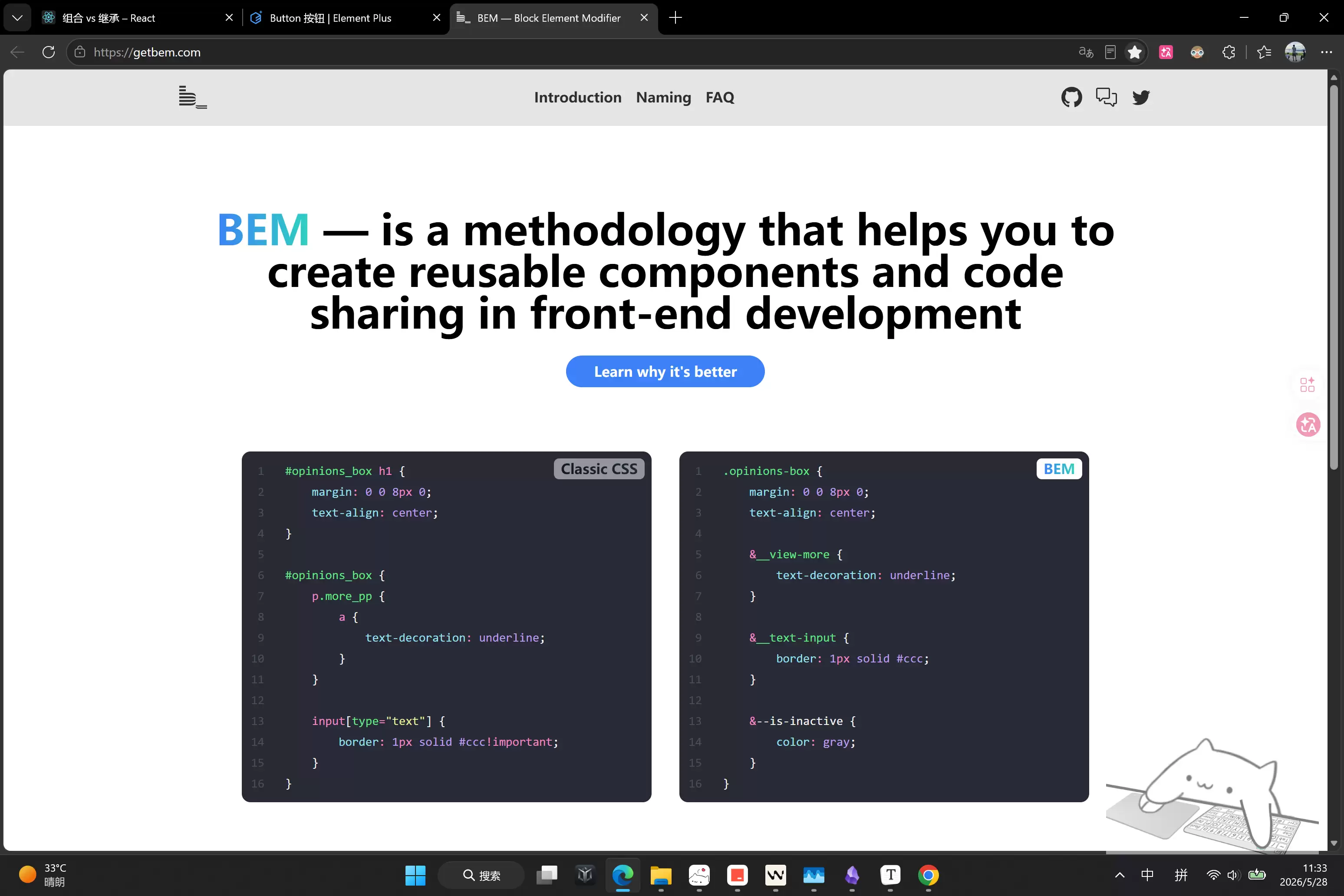Toggle the favorite star for this page
1344x896 pixels.
[x=1135, y=52]
